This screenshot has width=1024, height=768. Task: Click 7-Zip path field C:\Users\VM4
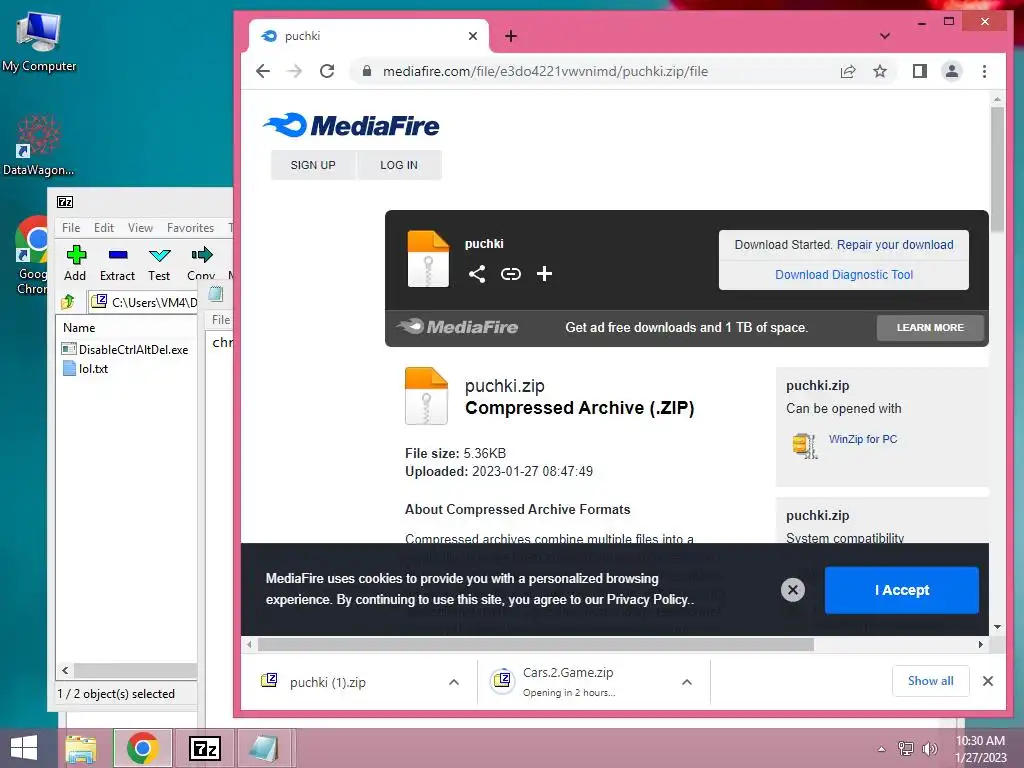tap(142, 302)
